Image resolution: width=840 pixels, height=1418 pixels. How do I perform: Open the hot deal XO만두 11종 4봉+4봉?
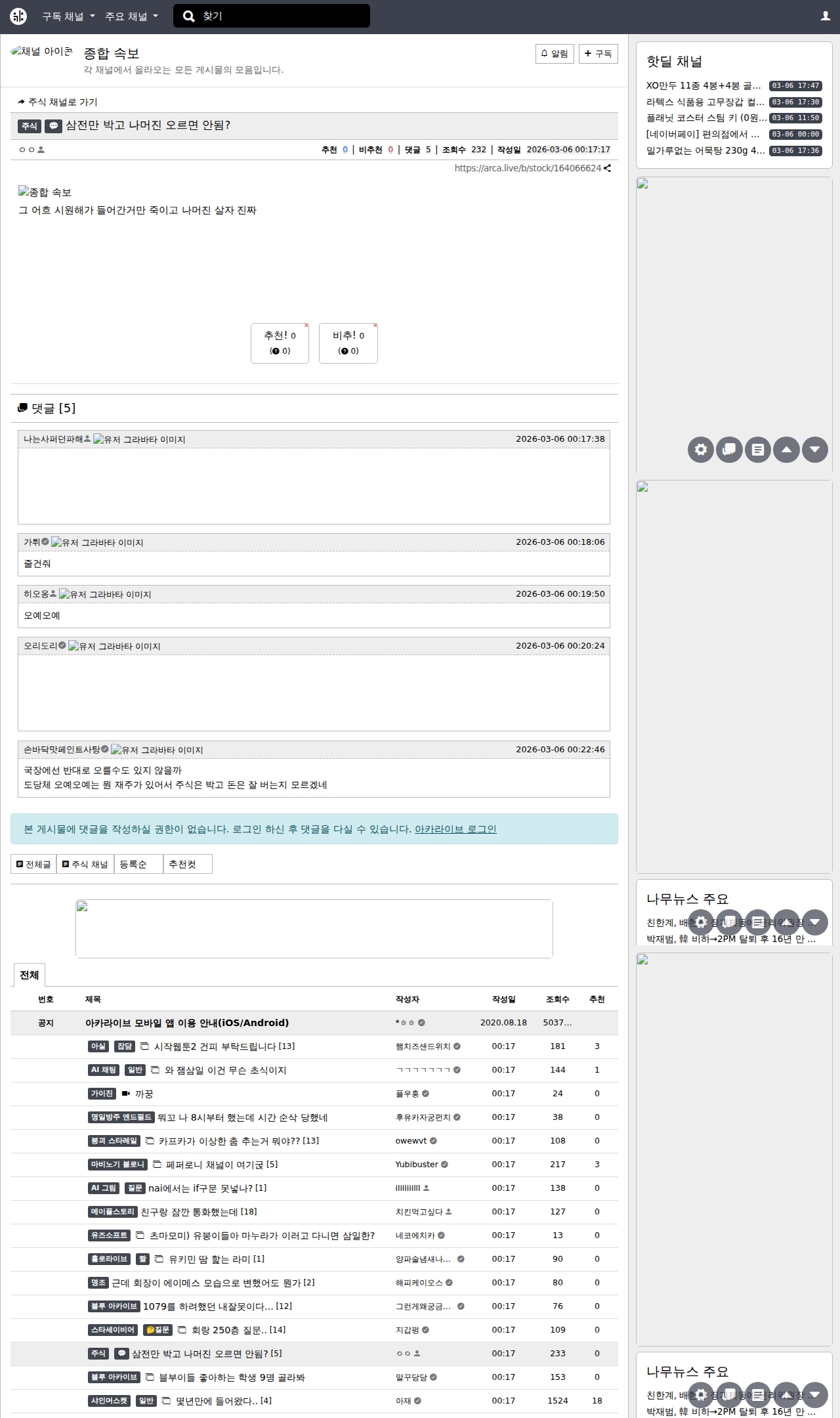point(703,85)
